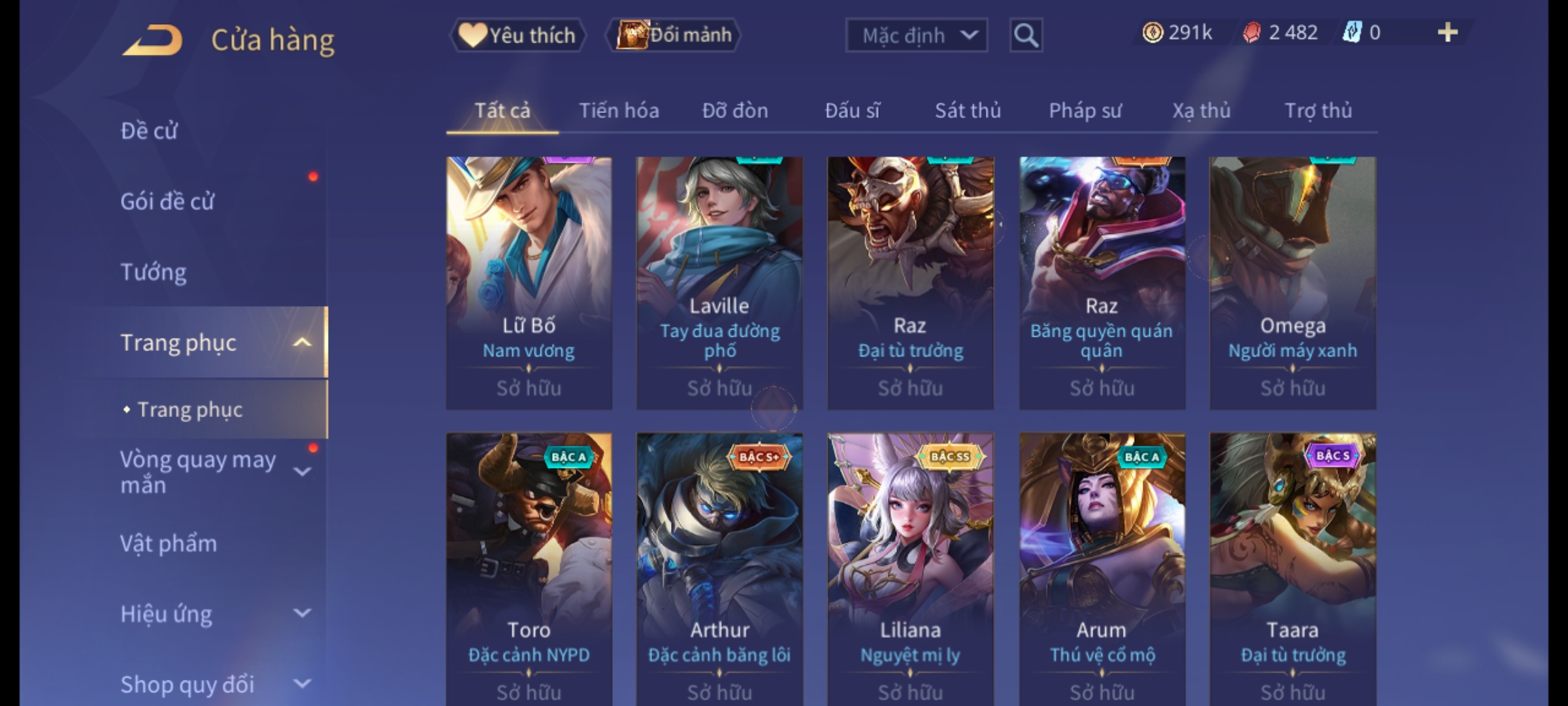Image resolution: width=1568 pixels, height=706 pixels.
Task: Open Yêu thích favorites heart button
Action: pyautogui.click(x=517, y=35)
